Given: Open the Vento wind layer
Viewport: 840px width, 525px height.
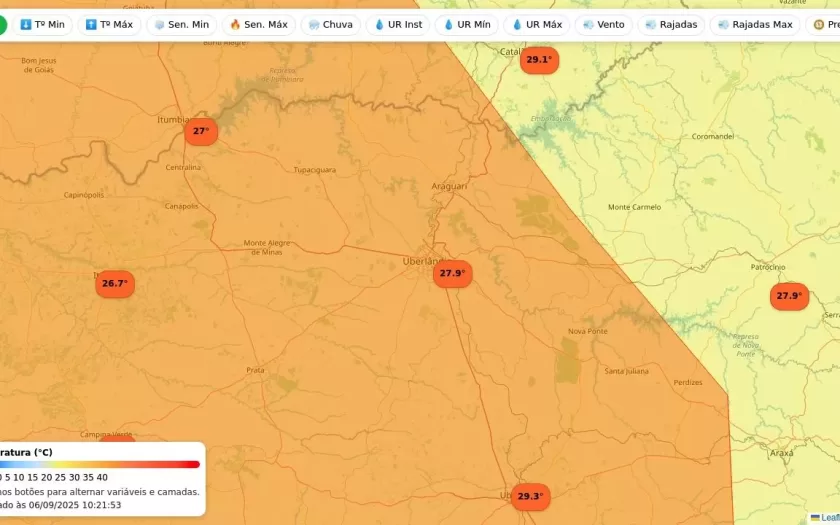Looking at the screenshot, I should [x=603, y=24].
